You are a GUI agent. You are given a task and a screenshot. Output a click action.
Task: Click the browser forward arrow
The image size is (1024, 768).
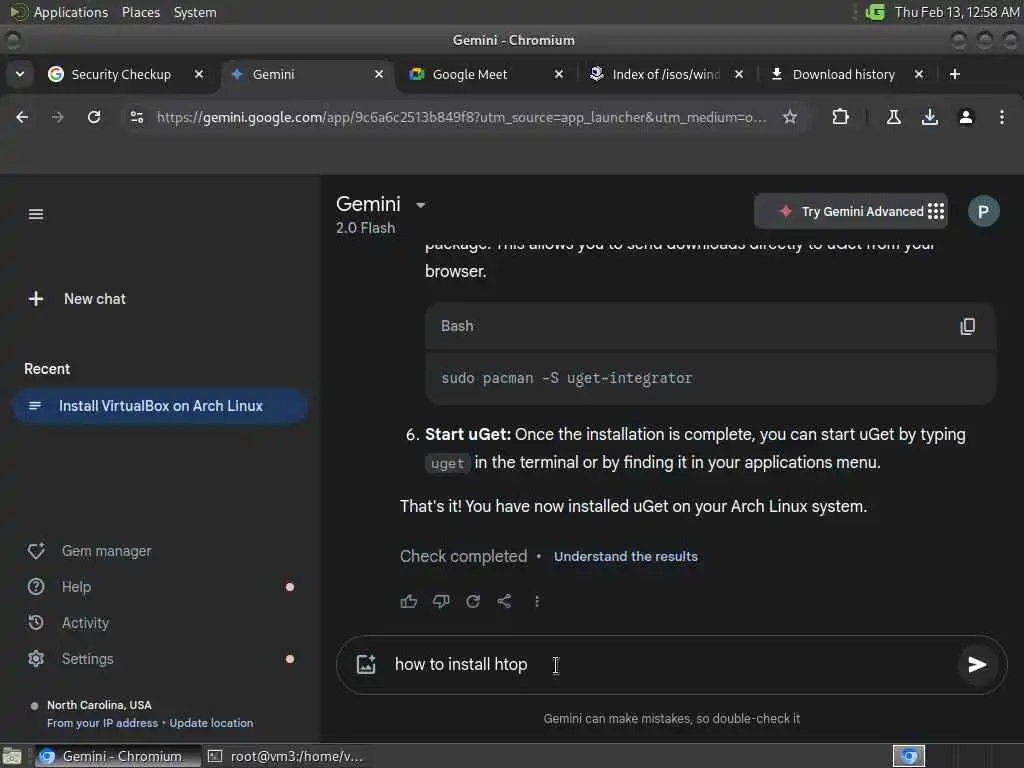coord(57,117)
